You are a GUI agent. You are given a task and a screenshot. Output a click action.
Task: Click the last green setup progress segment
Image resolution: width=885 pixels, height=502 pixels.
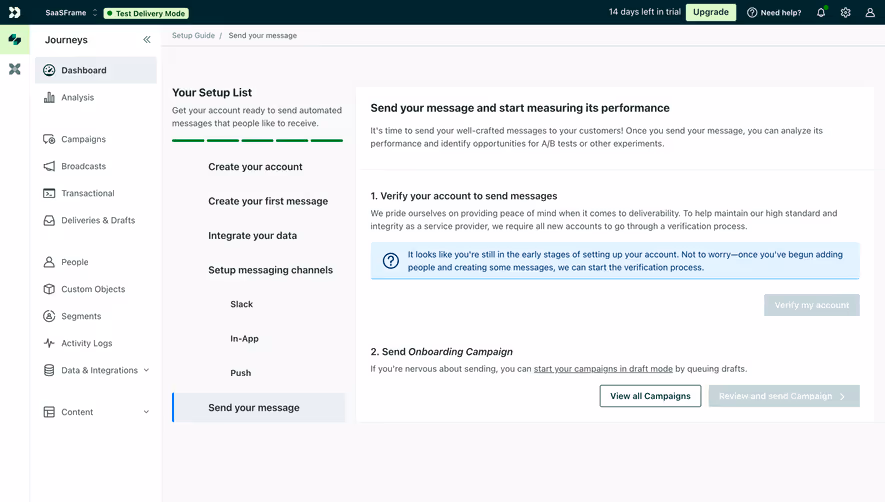tap(327, 140)
